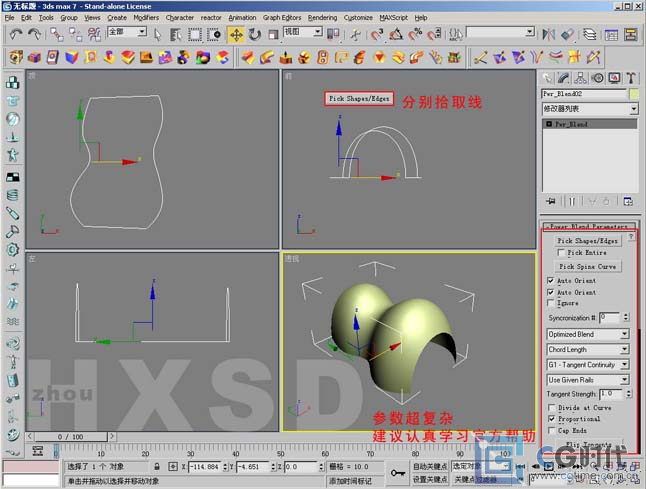
Task: Collapse the Power Blend Parameters rollout
Action: [589, 227]
